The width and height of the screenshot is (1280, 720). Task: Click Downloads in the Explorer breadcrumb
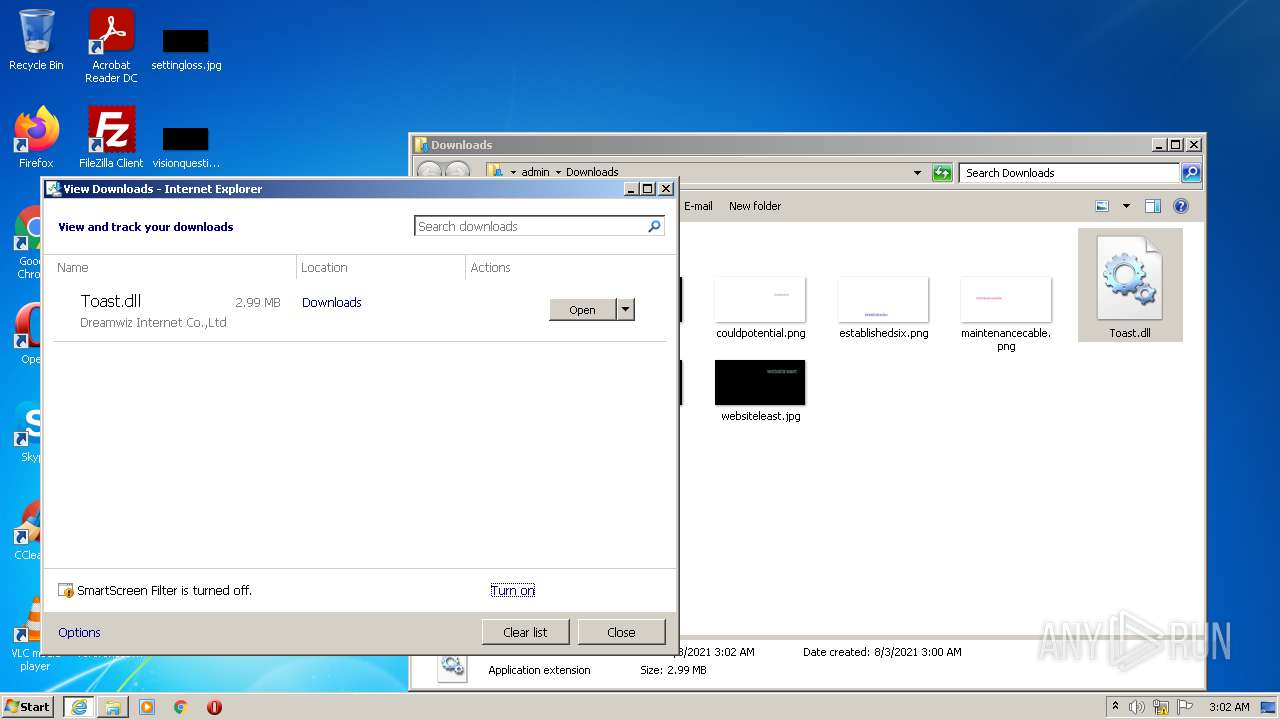point(592,172)
